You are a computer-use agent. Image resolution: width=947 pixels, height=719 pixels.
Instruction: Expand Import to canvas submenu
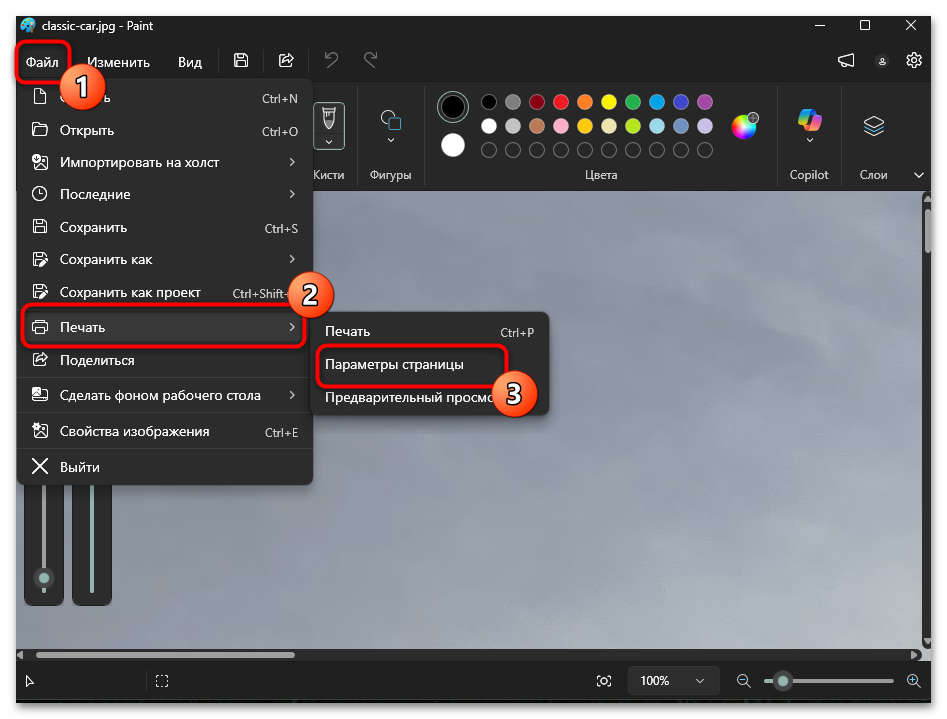(x=292, y=162)
